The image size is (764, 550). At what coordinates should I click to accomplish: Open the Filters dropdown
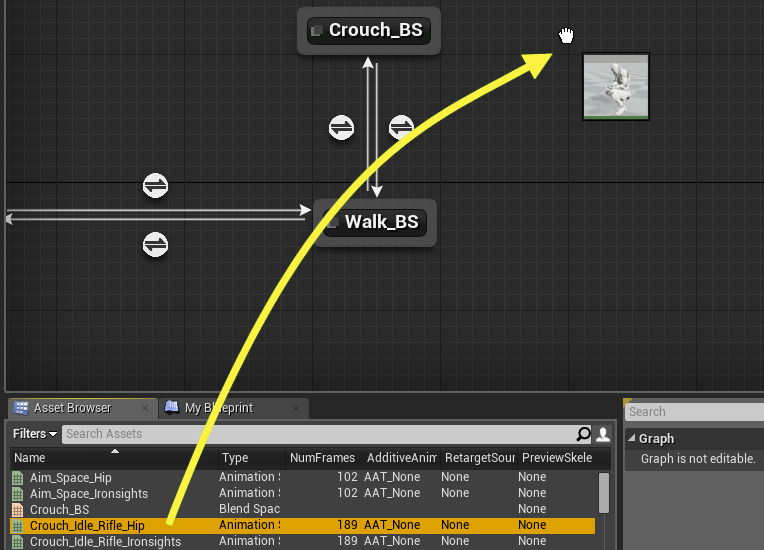coord(35,434)
